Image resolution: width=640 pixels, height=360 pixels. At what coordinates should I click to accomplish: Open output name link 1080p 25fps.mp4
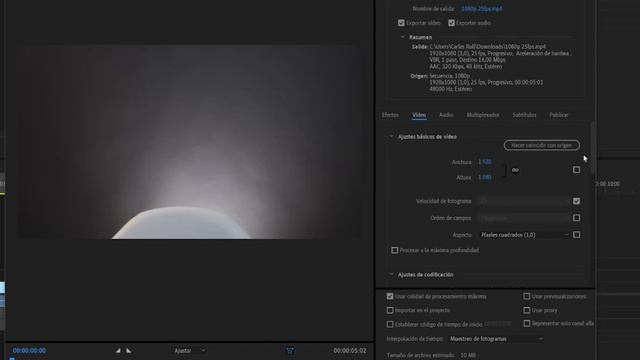(482, 9)
